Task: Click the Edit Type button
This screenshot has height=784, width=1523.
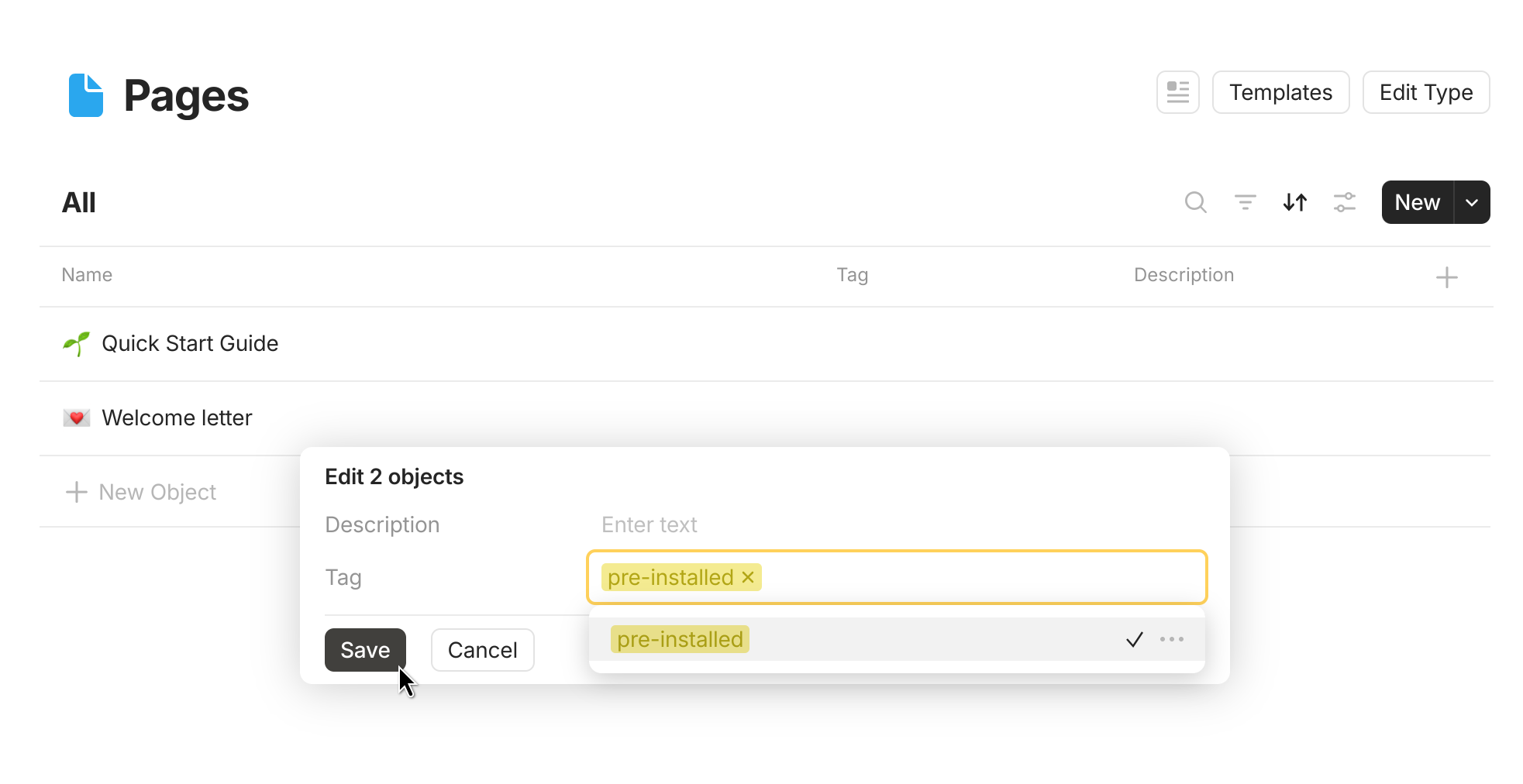Action: (x=1425, y=92)
